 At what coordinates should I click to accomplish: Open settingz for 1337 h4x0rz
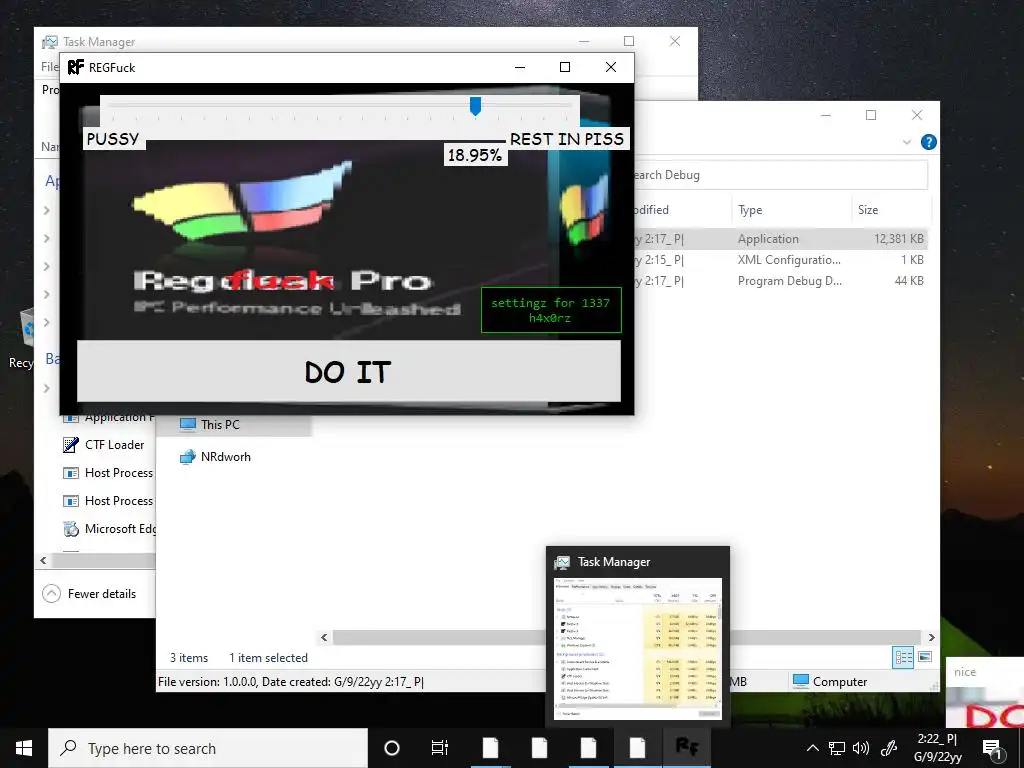tap(551, 310)
